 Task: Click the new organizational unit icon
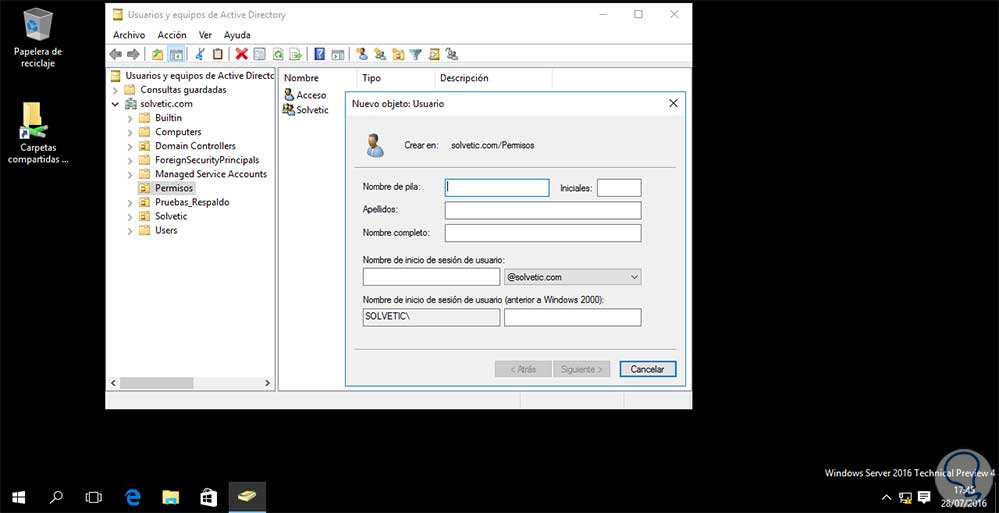point(398,54)
